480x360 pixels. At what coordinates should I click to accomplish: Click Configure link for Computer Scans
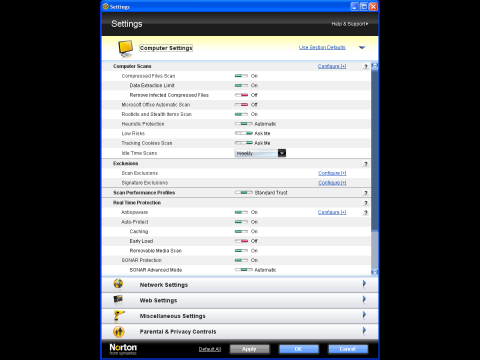(x=332, y=66)
